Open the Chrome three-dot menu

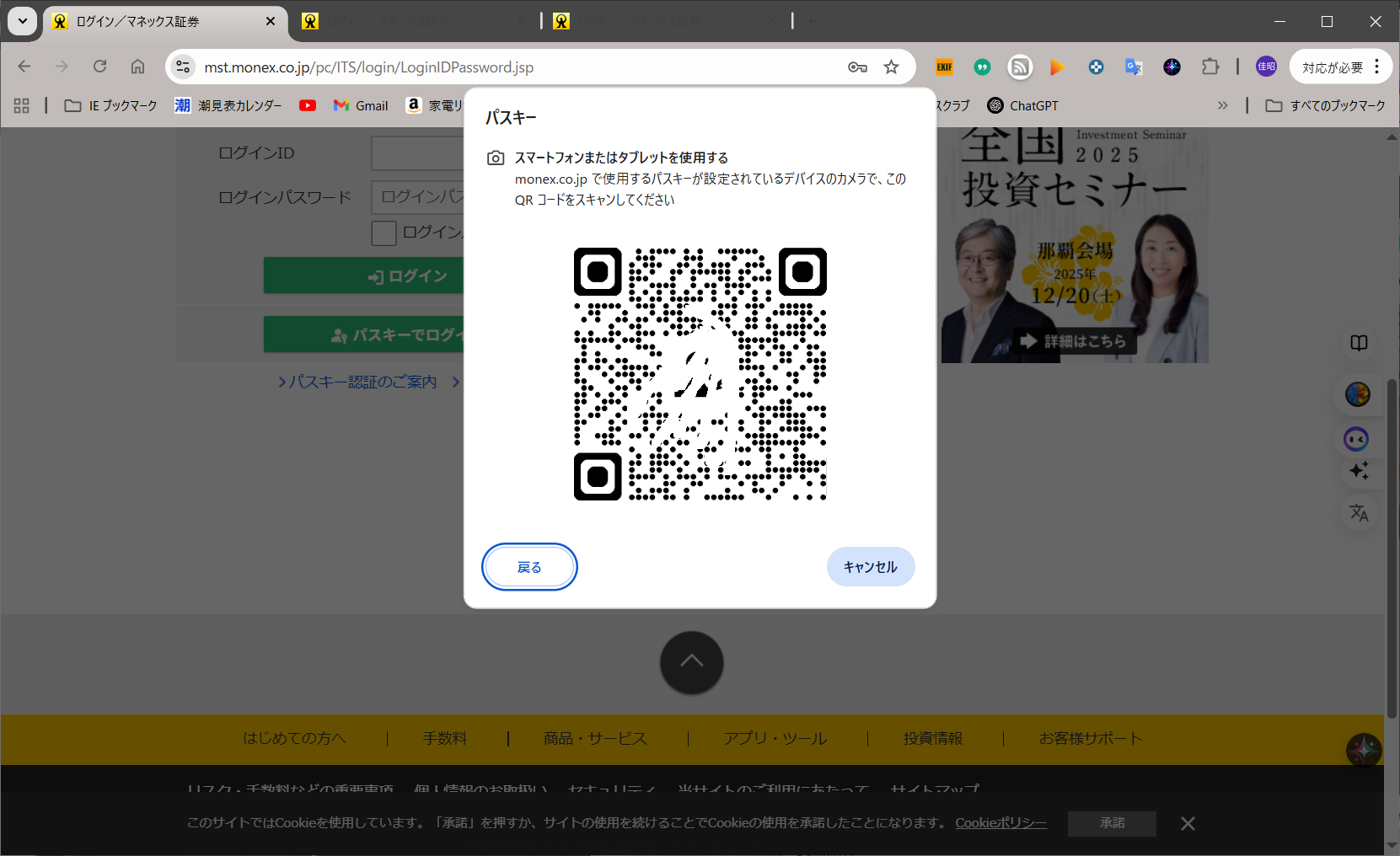point(1376,67)
